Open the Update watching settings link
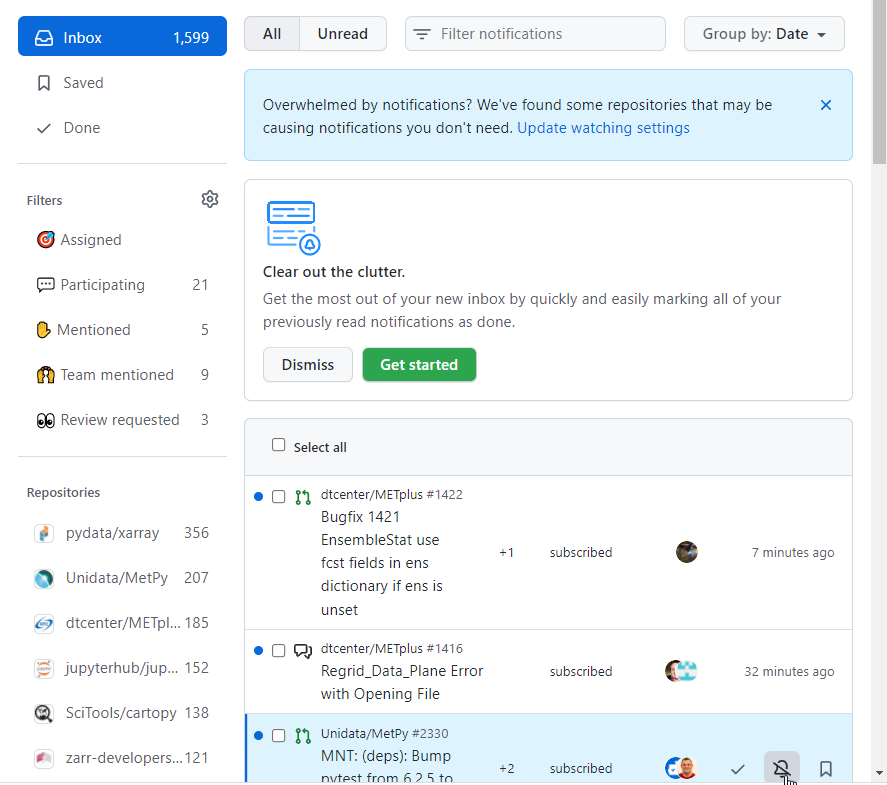 point(603,127)
